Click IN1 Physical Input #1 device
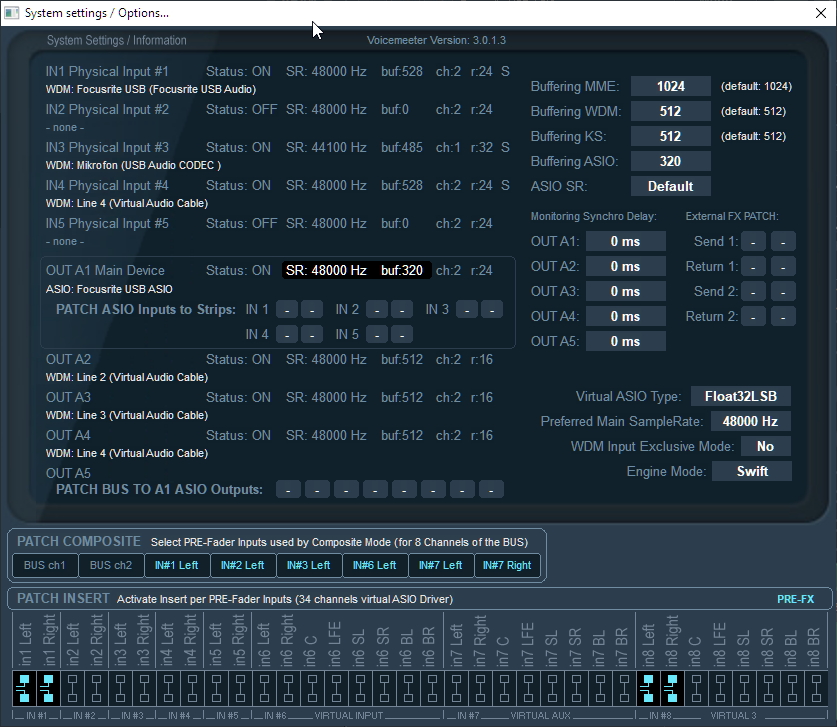837x727 pixels. 107,72
